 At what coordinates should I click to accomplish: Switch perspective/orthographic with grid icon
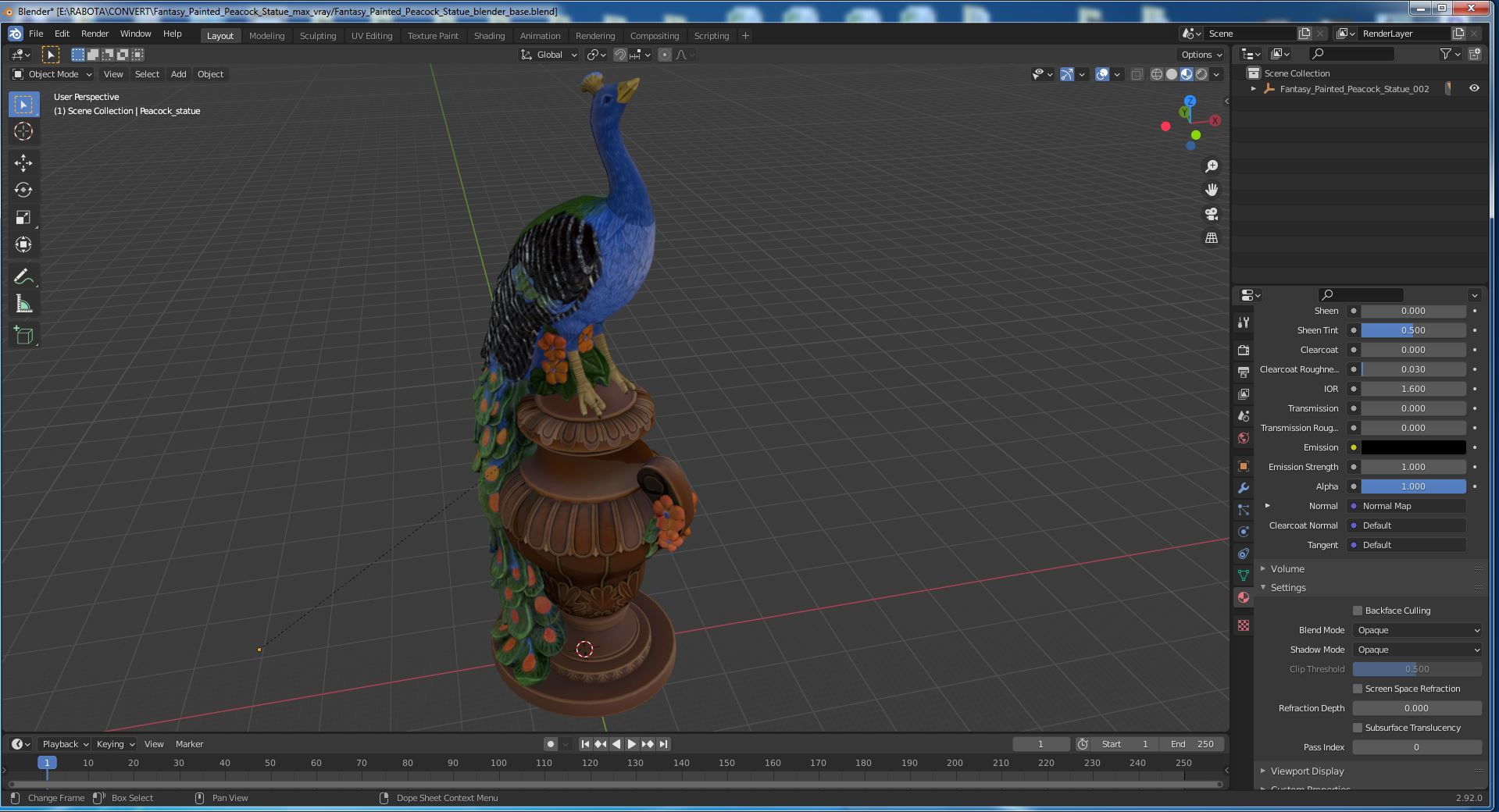point(1212,237)
